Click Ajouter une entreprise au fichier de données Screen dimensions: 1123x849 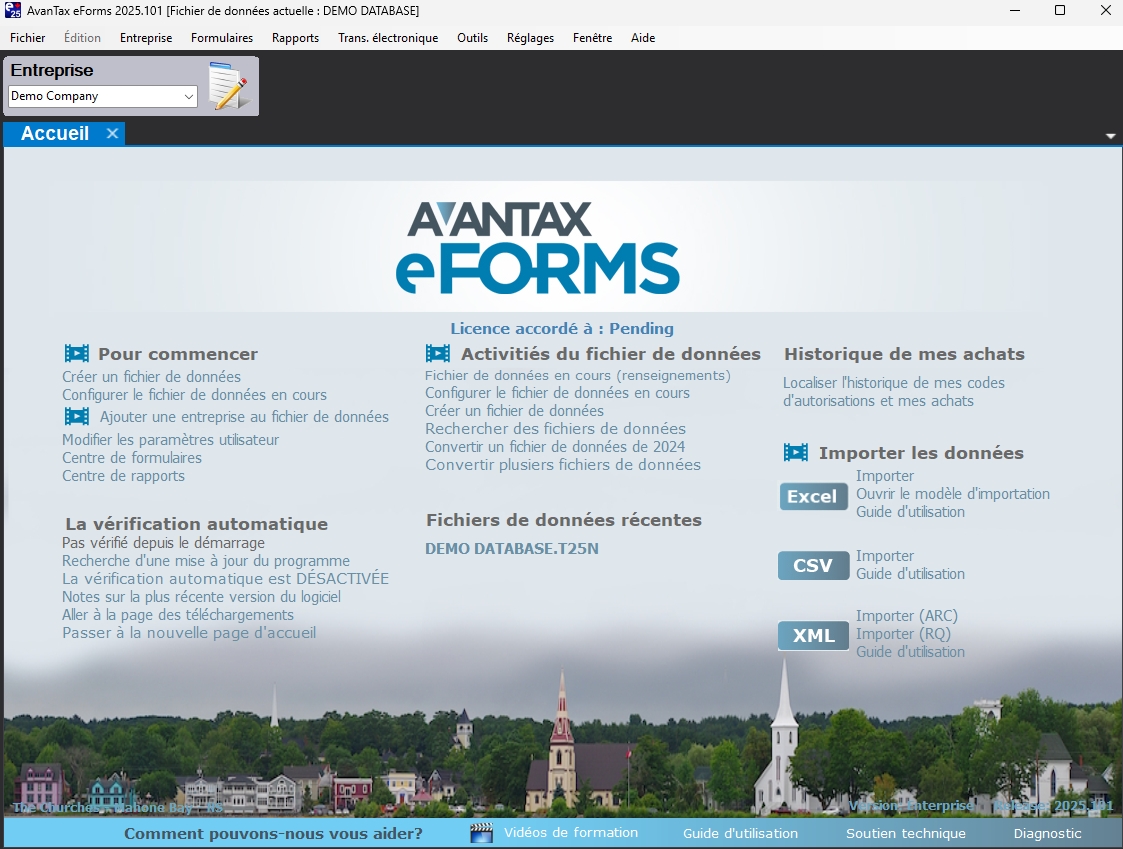tap(244, 416)
